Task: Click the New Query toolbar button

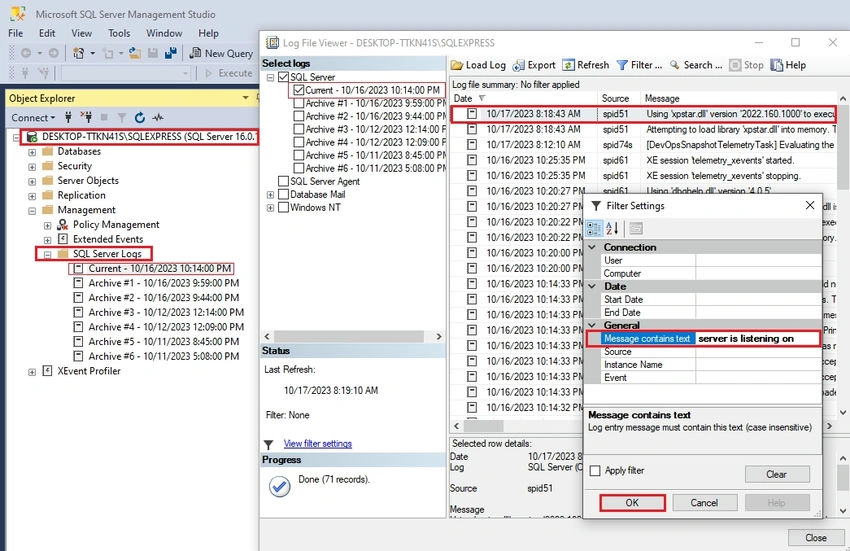Action: pyautogui.click(x=221, y=53)
